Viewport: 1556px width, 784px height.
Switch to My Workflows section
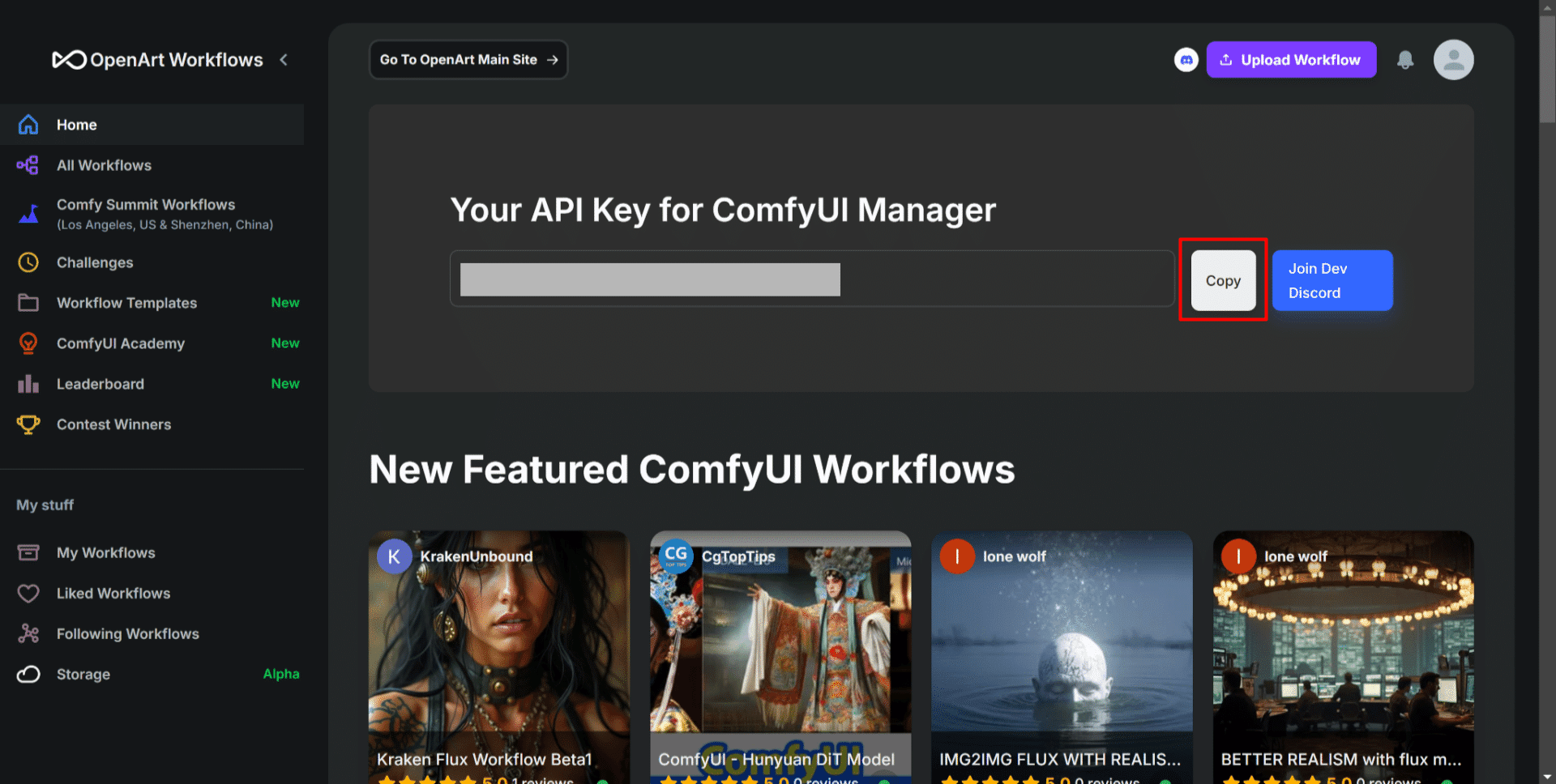pyautogui.click(x=105, y=552)
